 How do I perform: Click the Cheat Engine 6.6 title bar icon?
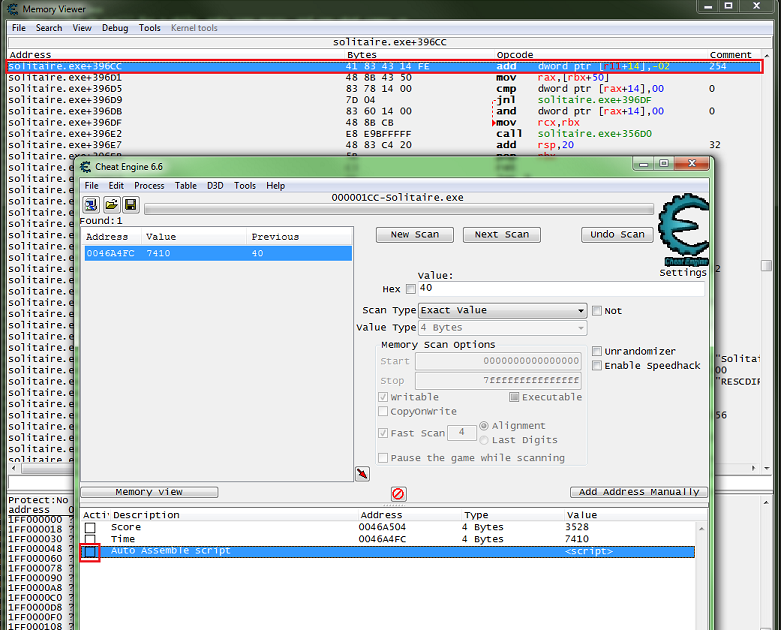click(86, 167)
